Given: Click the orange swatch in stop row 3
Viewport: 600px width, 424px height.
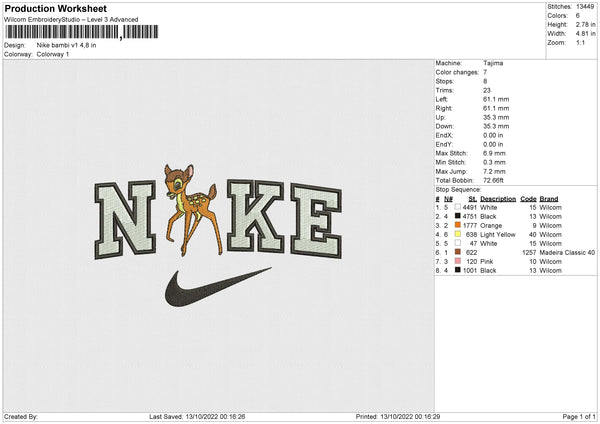Looking at the screenshot, I should [458, 225].
